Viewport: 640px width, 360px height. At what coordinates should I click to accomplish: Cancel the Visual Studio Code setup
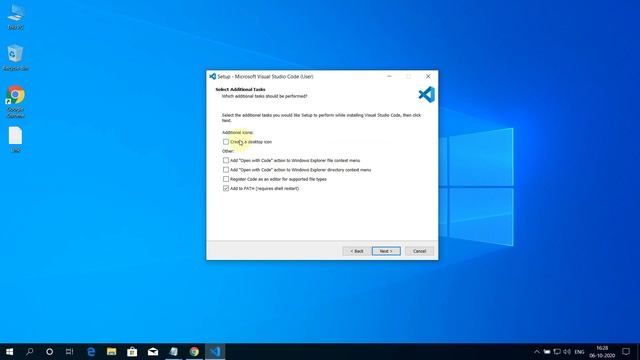click(419, 251)
